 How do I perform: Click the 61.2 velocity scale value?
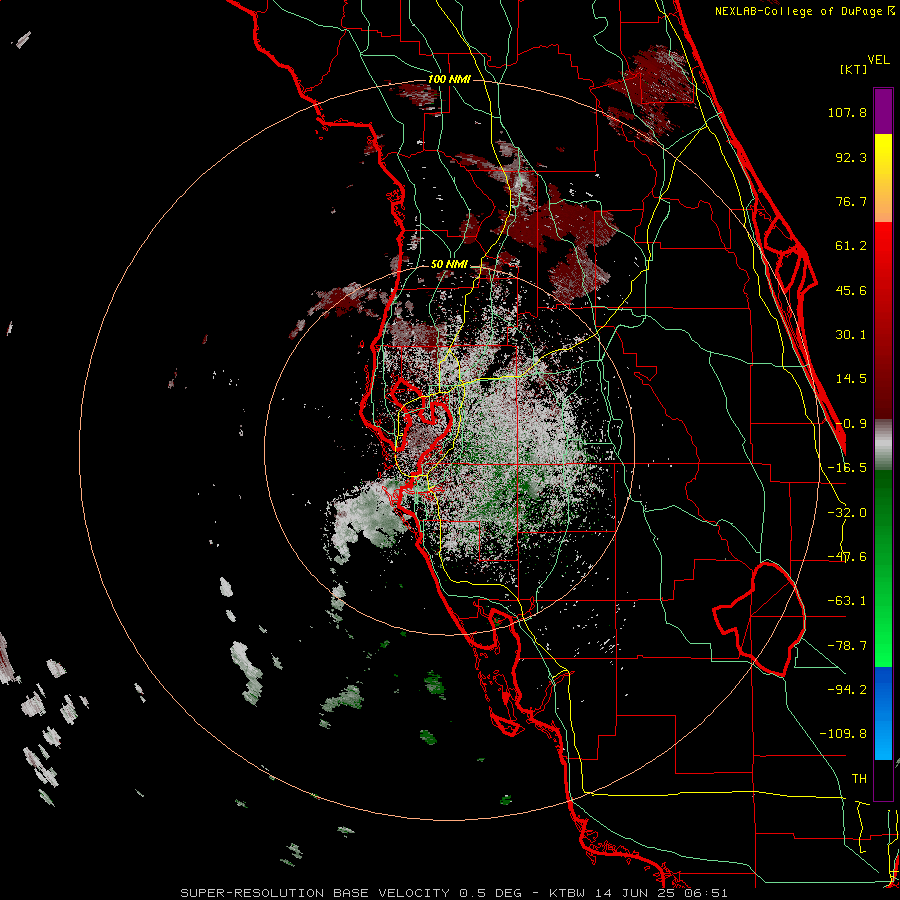851,246
